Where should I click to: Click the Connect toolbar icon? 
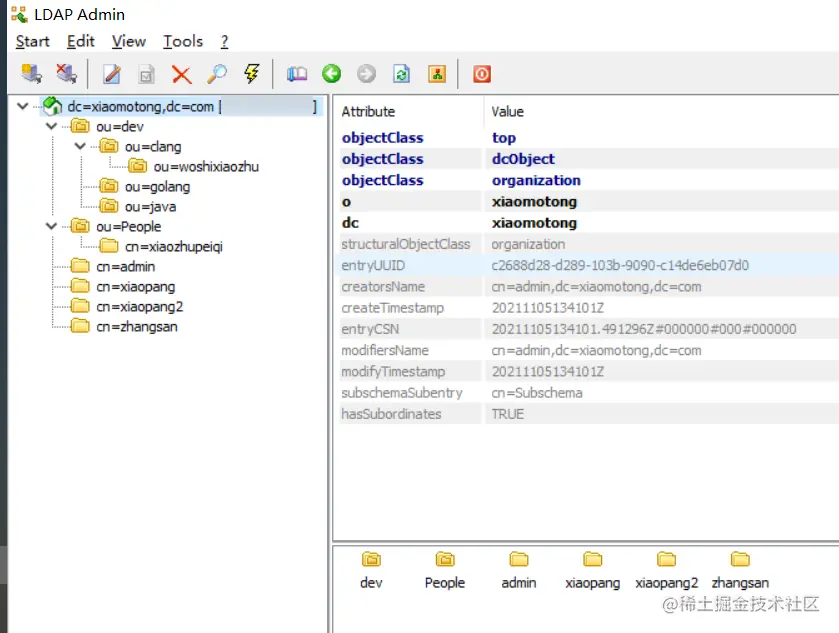pyautogui.click(x=31, y=73)
